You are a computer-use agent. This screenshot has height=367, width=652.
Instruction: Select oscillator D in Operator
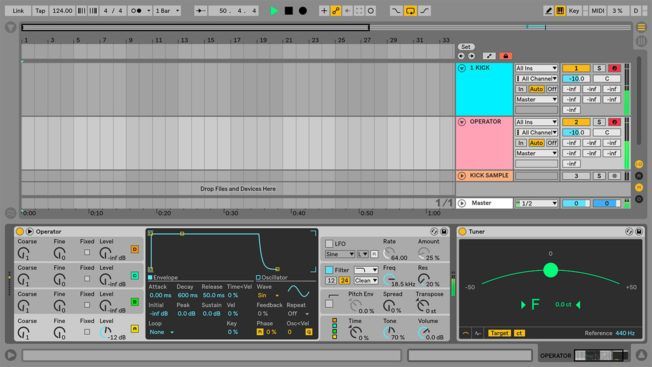pos(135,249)
